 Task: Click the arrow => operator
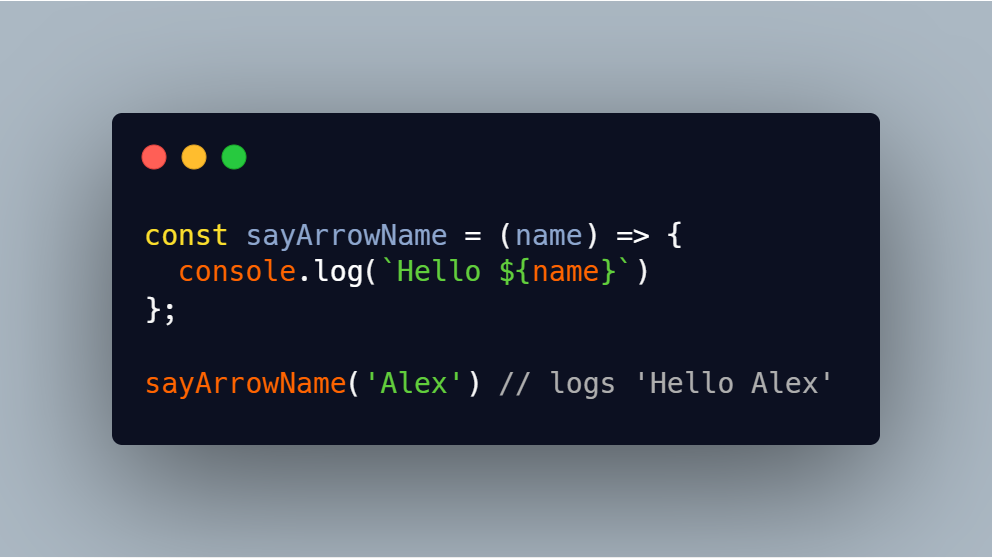[633, 236]
